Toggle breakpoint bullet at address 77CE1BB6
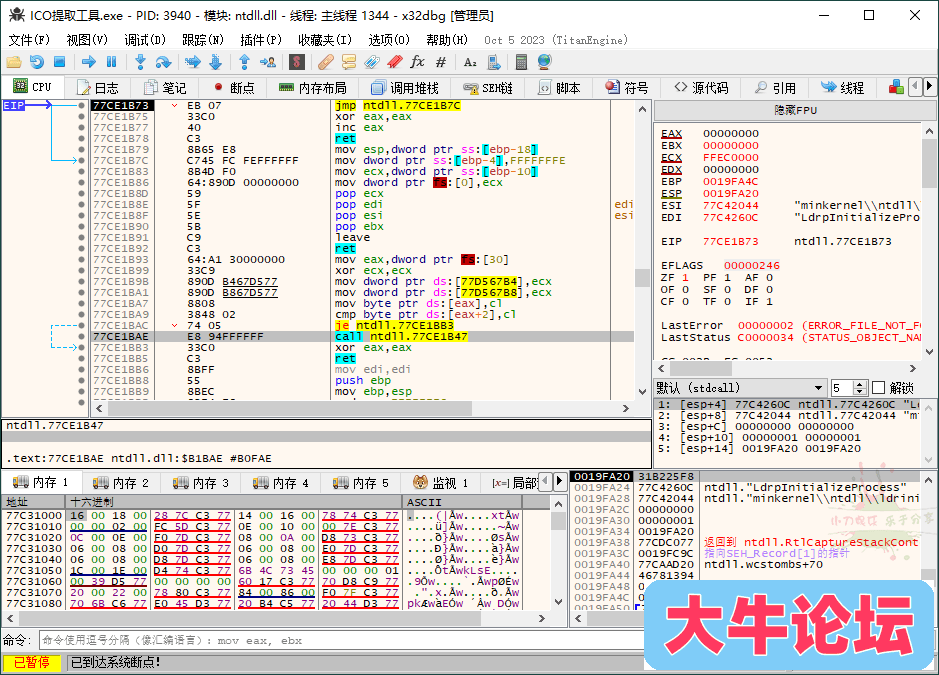This screenshot has height=675, width=939. click(x=81, y=370)
